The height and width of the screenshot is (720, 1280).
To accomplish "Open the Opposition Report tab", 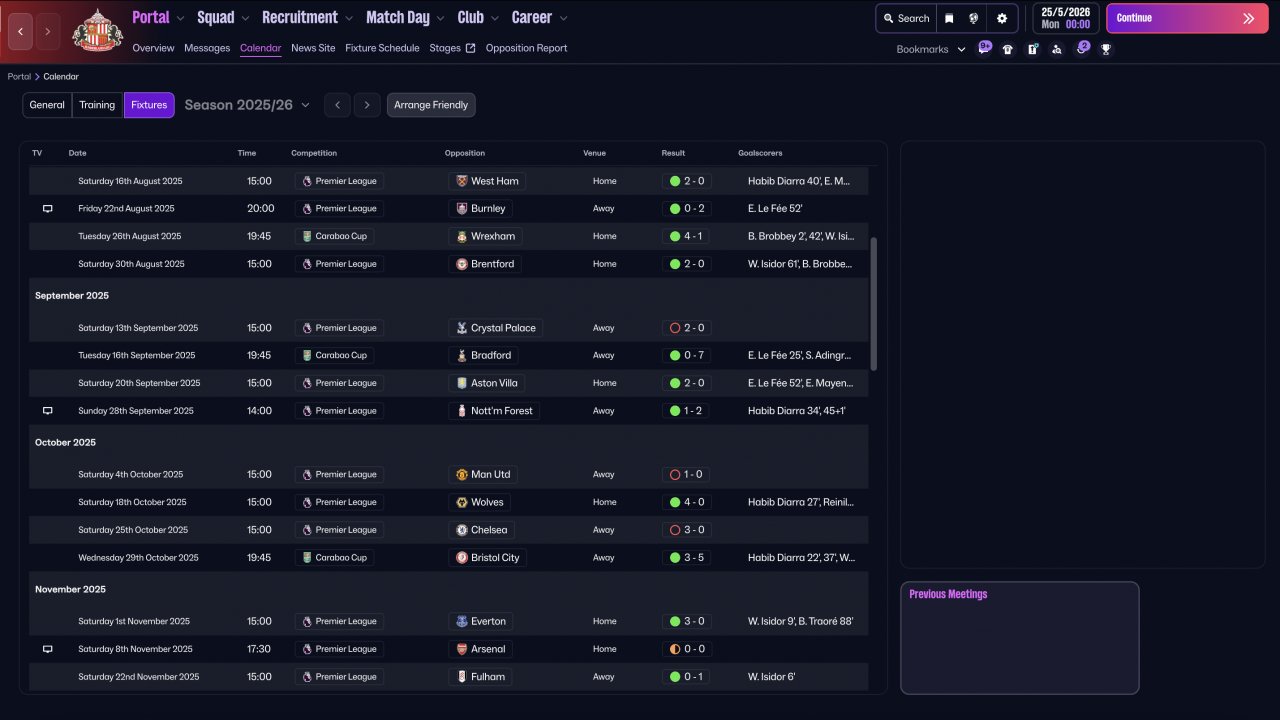I will click(x=526, y=48).
